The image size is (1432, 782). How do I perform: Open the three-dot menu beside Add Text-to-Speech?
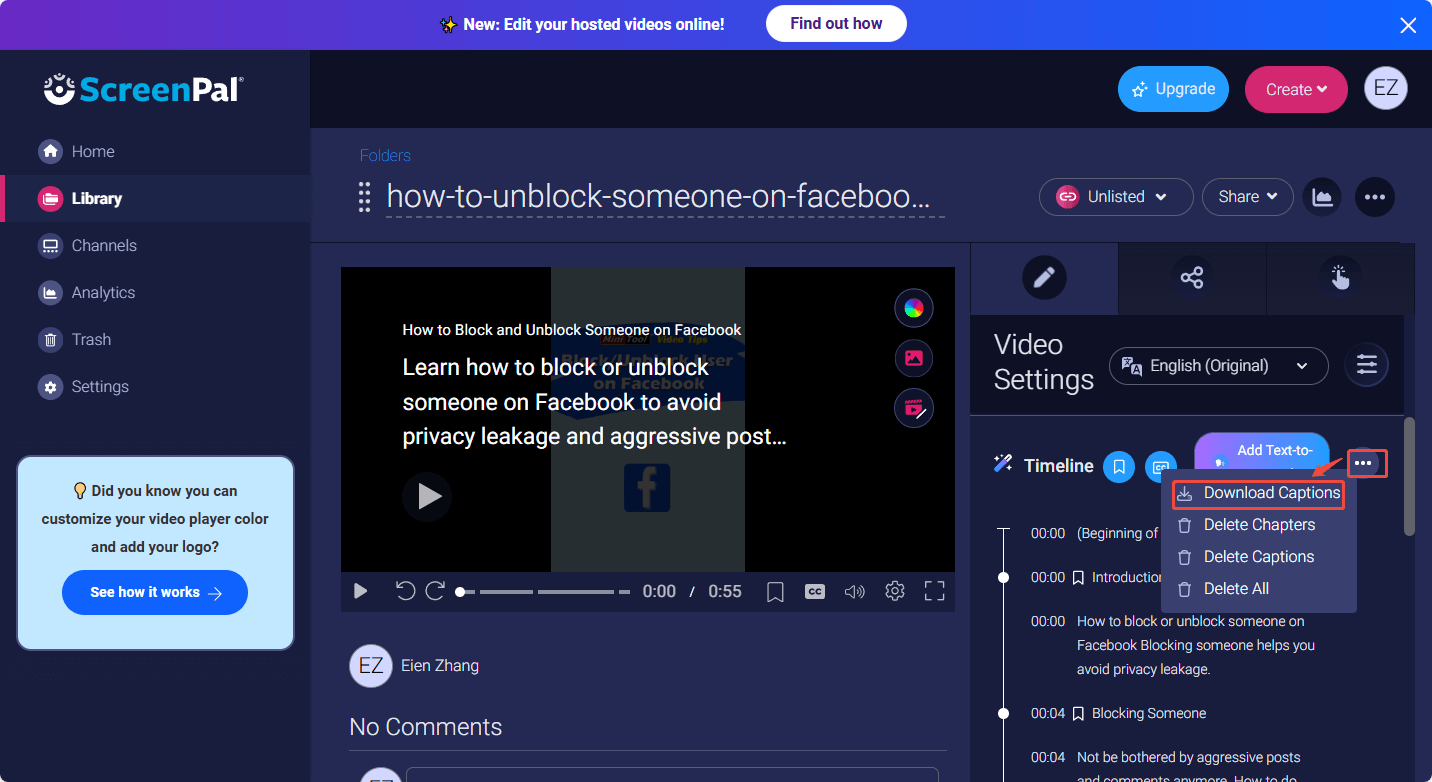[1366, 463]
